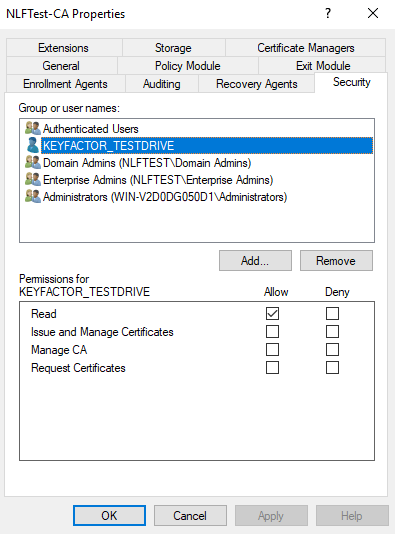Switch to the Auditing tab
The image size is (395, 534).
(162, 84)
